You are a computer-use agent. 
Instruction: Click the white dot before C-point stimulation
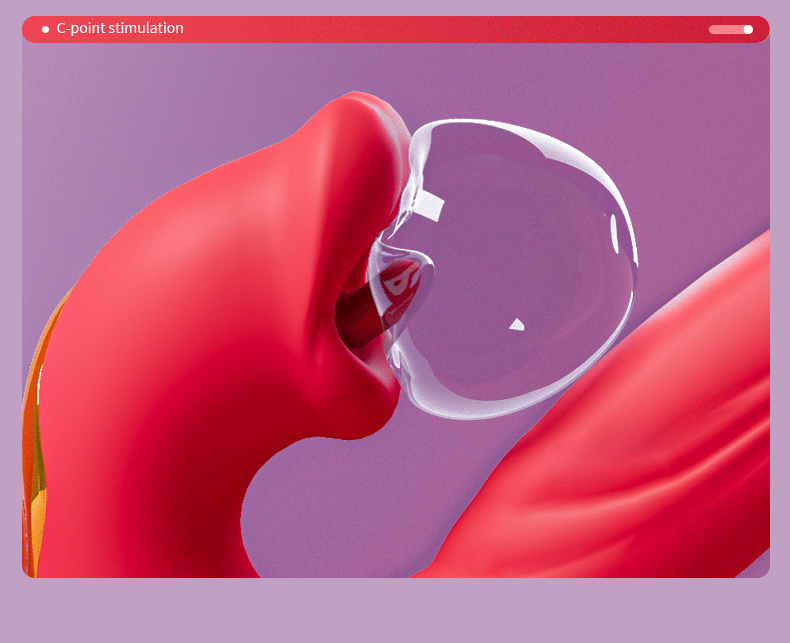point(45,29)
